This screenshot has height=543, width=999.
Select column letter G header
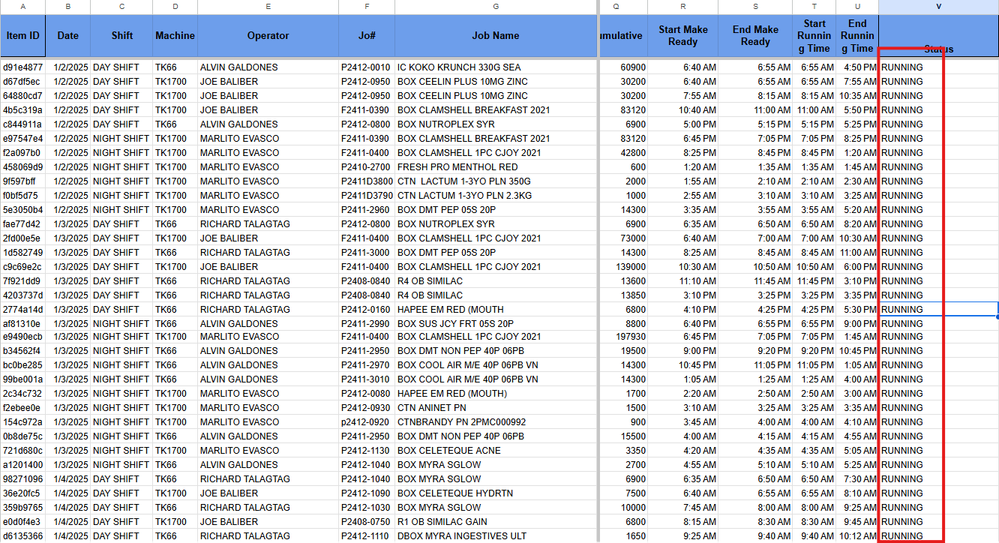pos(496,6)
